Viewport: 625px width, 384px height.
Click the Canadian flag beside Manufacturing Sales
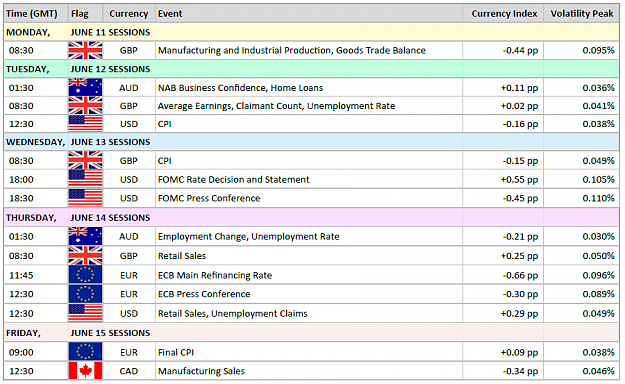pos(85,371)
